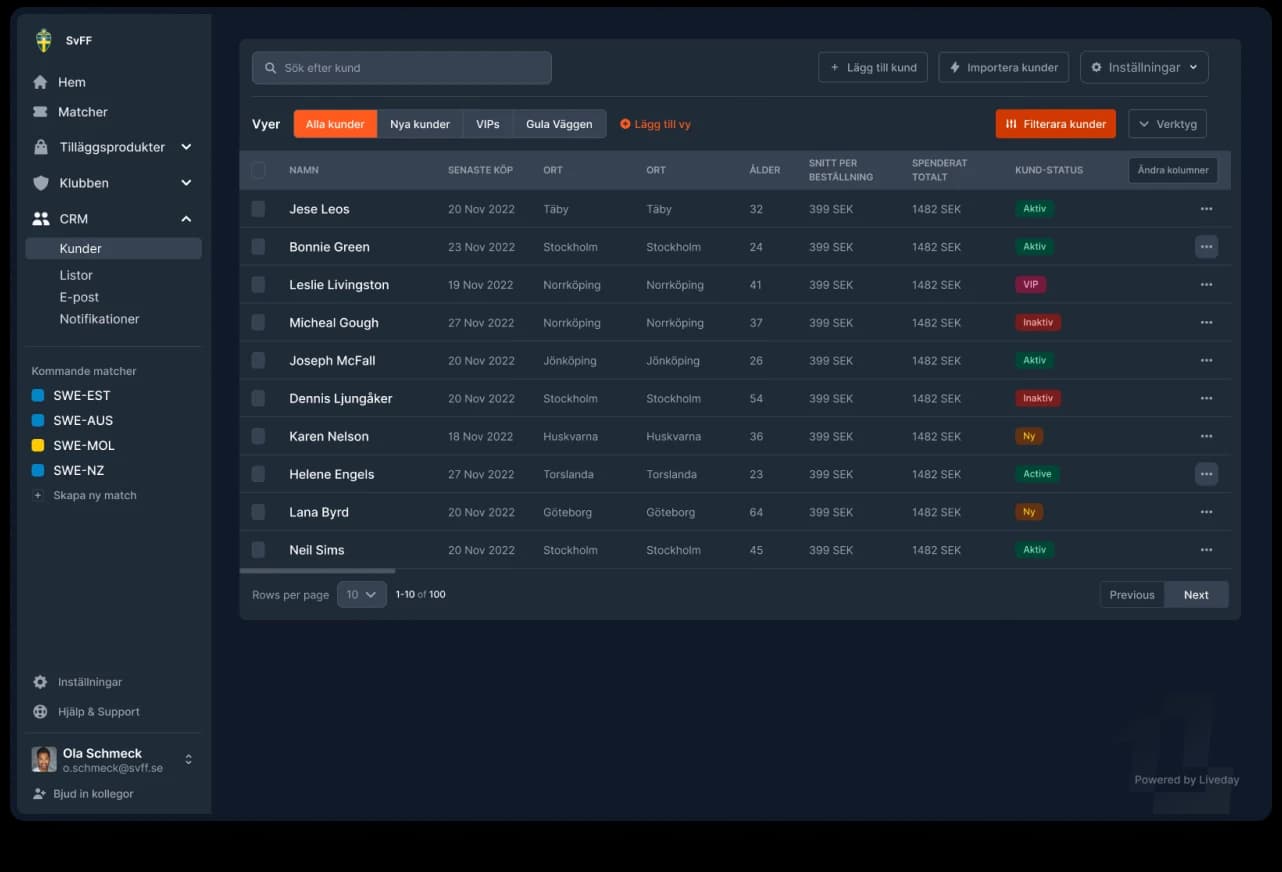The image size is (1282, 872).
Task: Expand the Tilläggsprodukter sidebar section
Action: pyautogui.click(x=186, y=147)
